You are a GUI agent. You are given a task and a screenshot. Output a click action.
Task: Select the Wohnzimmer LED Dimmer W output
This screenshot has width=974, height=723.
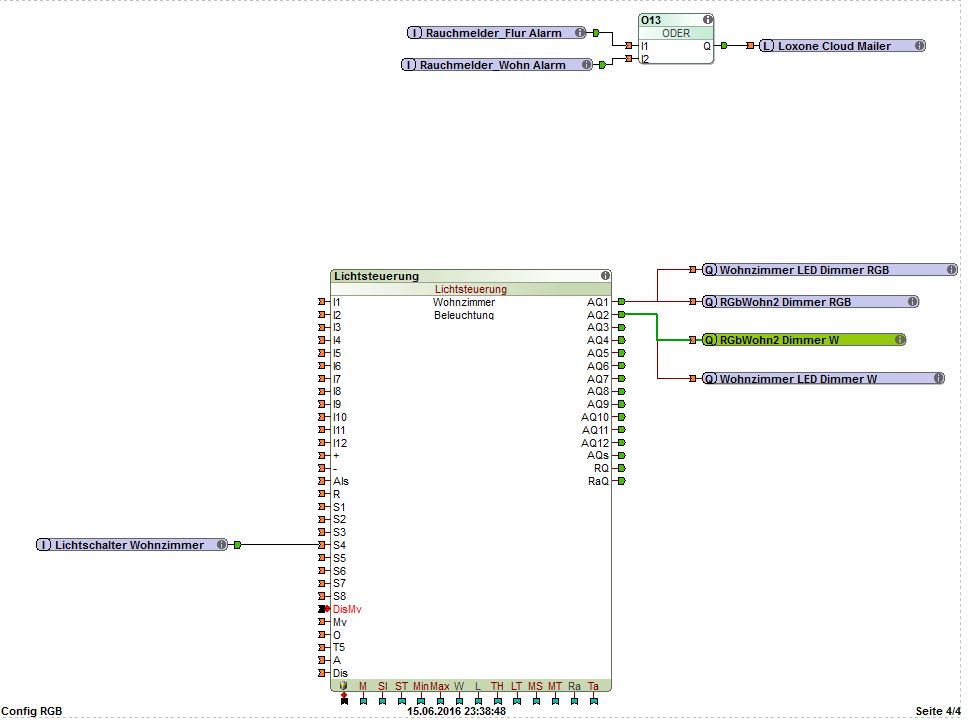point(823,378)
